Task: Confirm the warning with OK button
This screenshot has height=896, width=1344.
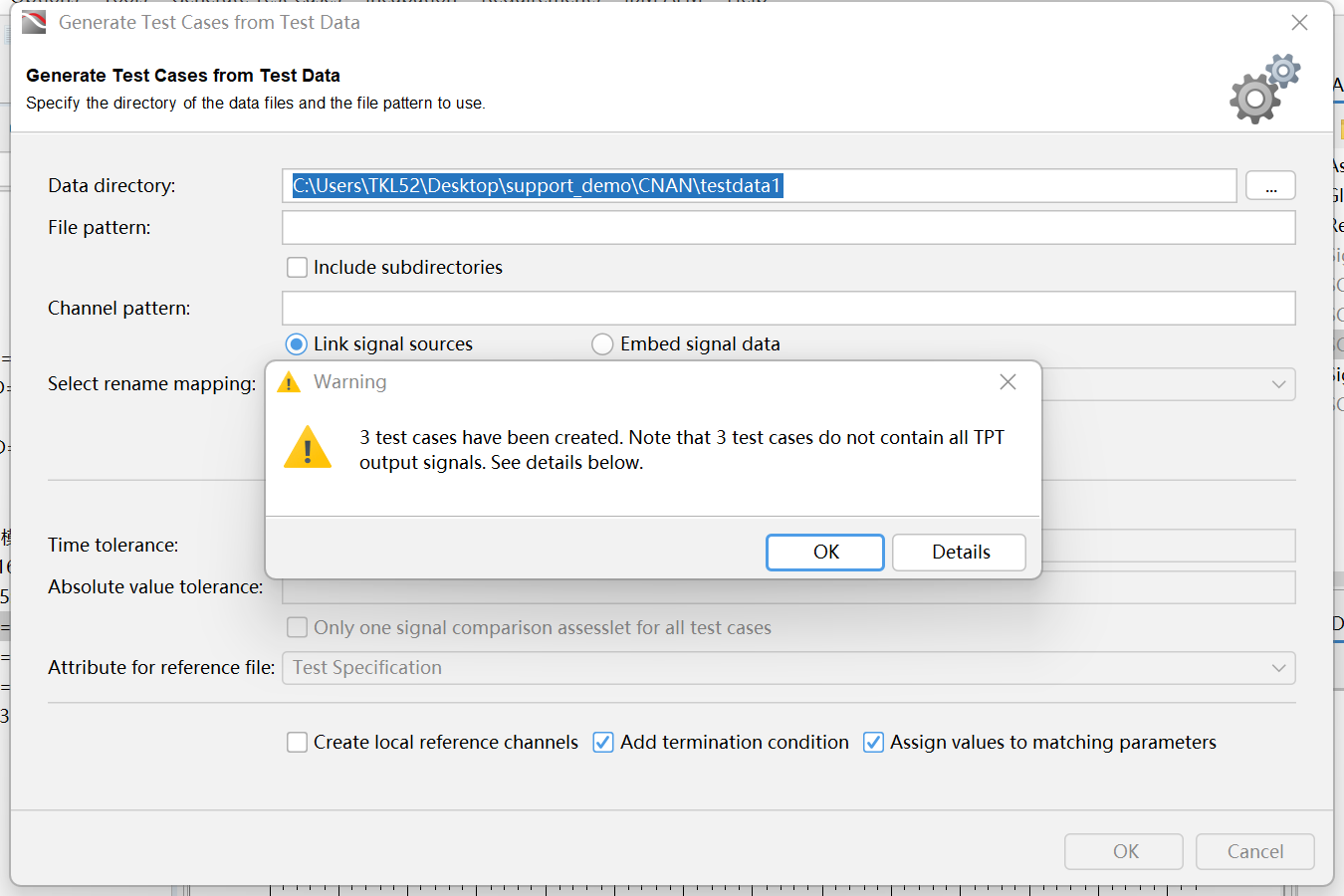Action: (x=825, y=553)
